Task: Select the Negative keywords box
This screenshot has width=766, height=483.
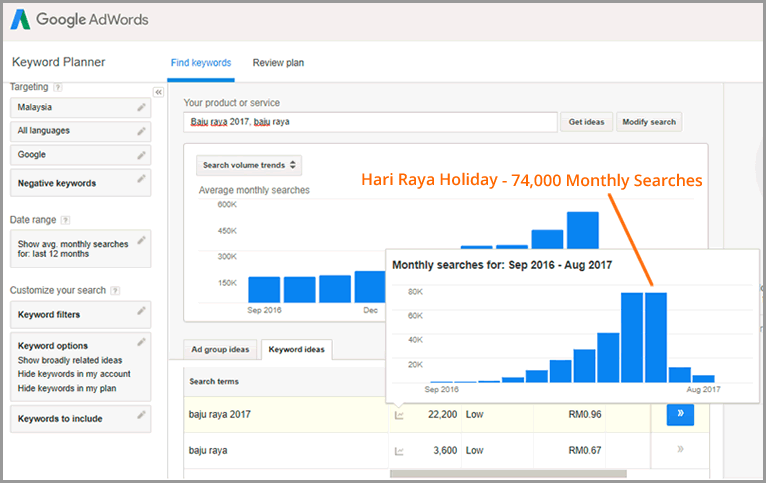Action: coord(81,183)
